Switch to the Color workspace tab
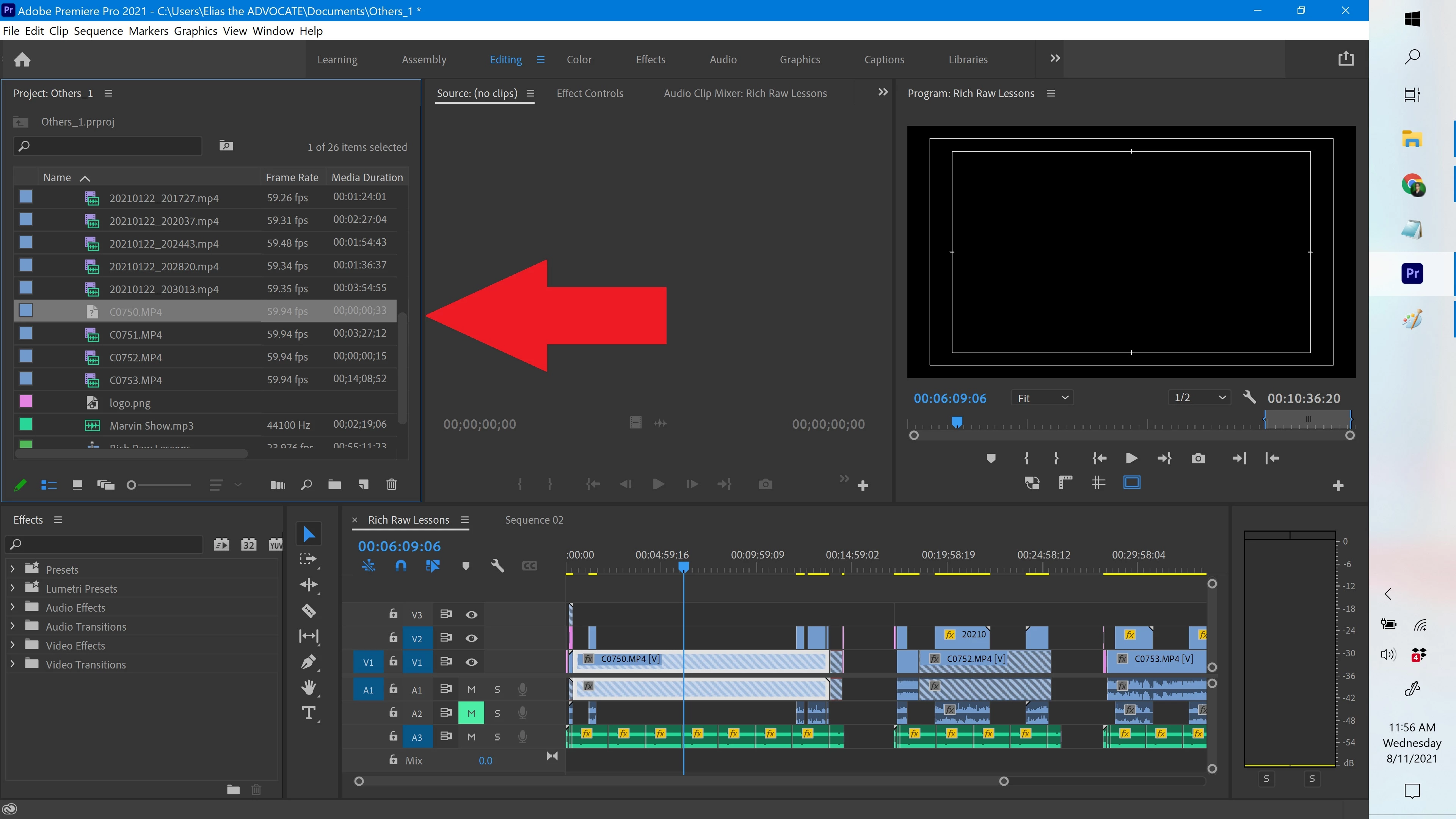 tap(579, 60)
